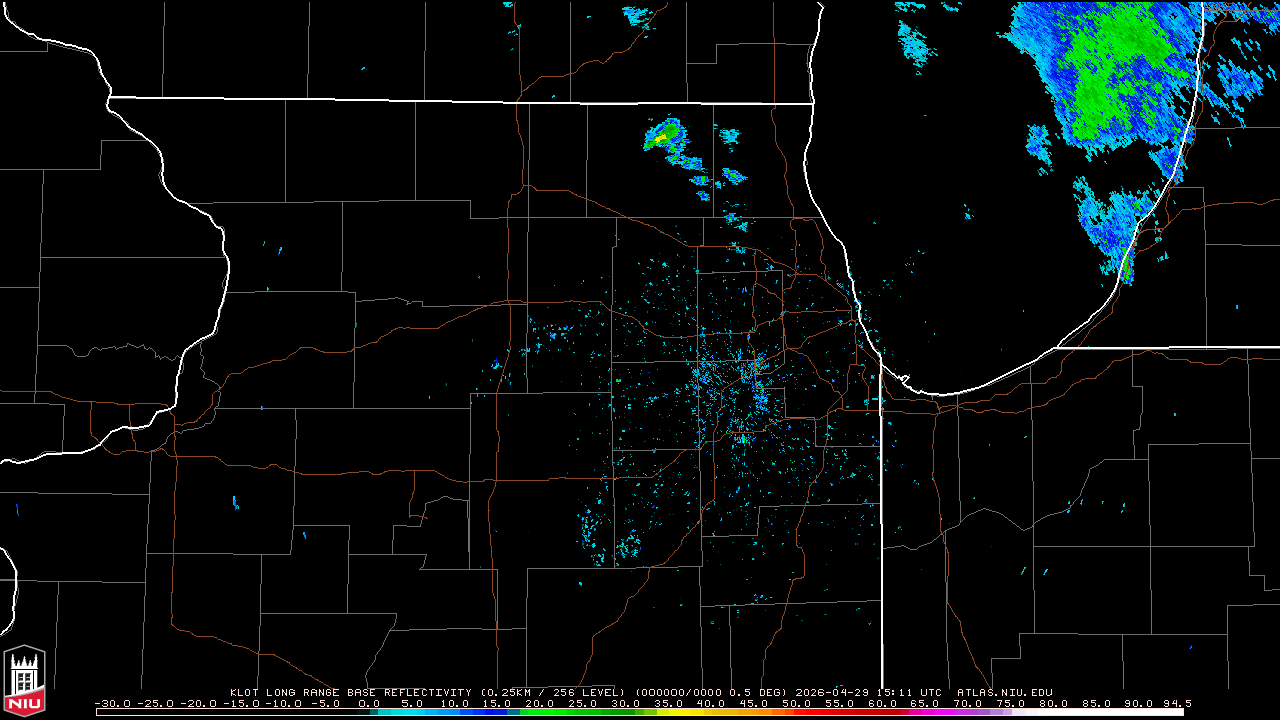Click the 20.0 value on the color scale

539,704
